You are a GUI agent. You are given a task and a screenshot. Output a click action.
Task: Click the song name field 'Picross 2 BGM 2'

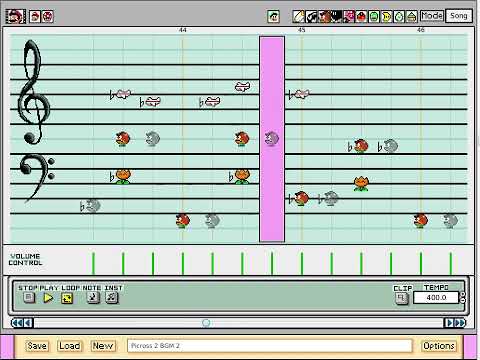click(269, 346)
